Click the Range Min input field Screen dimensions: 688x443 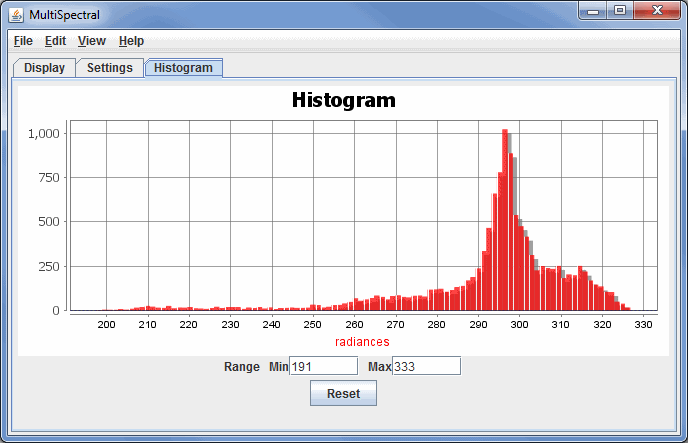[x=323, y=366]
